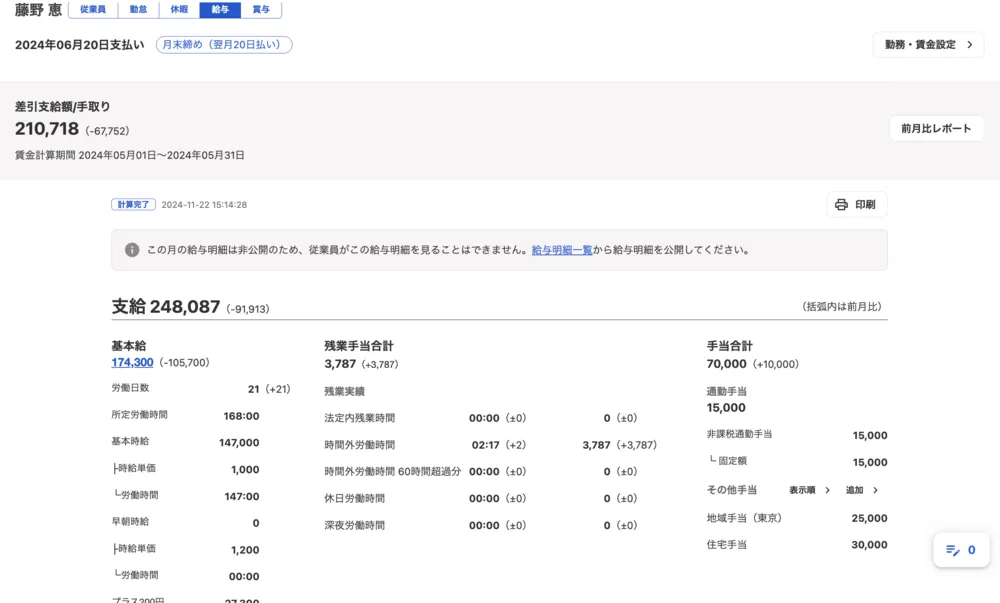
Task: Click the 地域手当（東京）value 25,000
Action: point(869,518)
